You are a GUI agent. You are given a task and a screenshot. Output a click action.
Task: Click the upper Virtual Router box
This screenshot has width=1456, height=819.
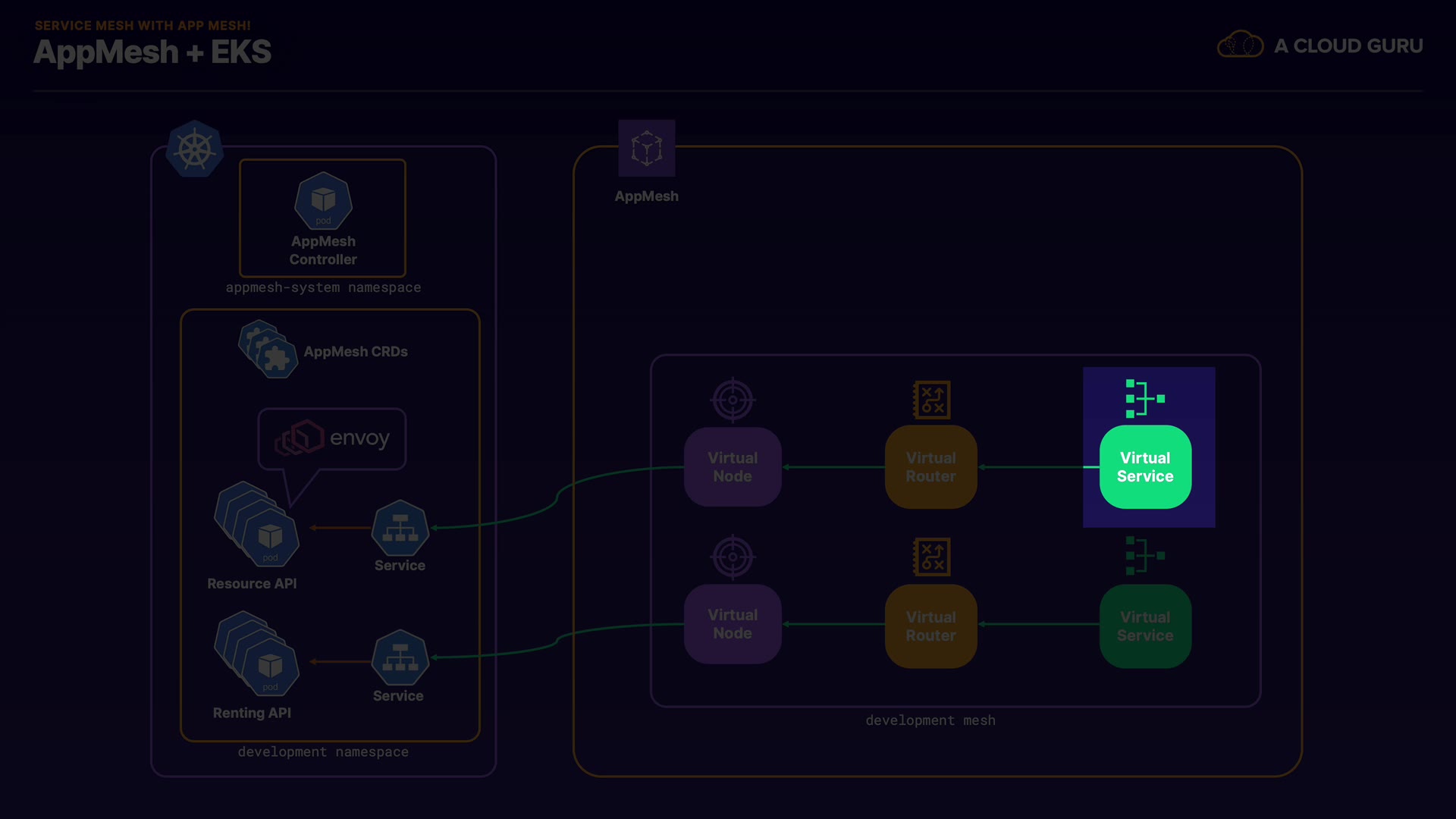pos(930,467)
